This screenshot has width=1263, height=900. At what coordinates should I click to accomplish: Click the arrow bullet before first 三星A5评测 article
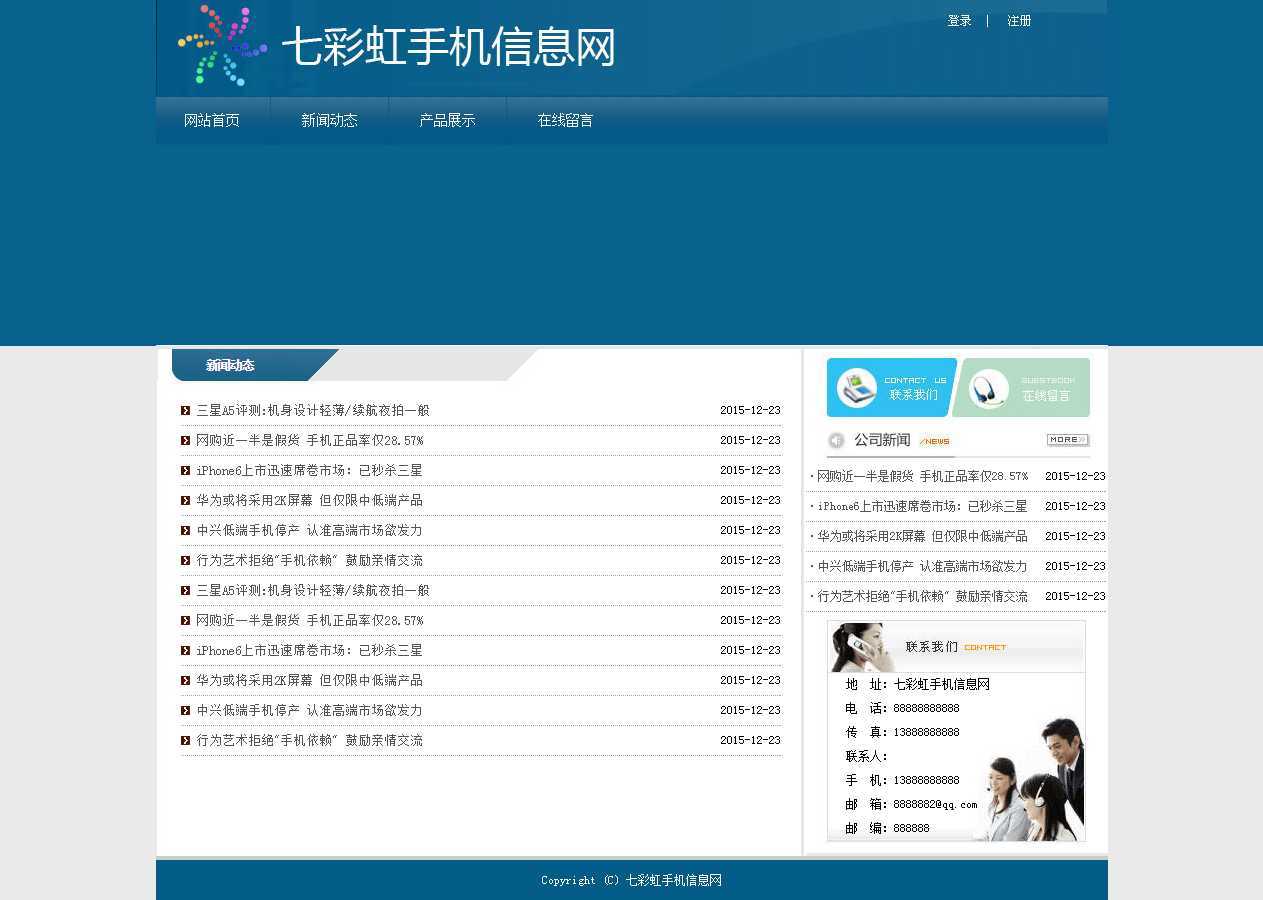click(186, 410)
